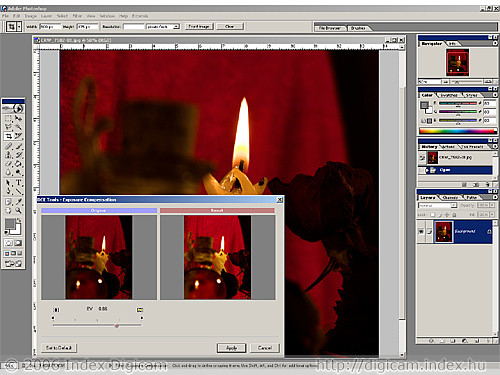Select the Rectangular Marquee tool
Image resolution: width=500 pixels, height=375 pixels.
[x=8, y=118]
